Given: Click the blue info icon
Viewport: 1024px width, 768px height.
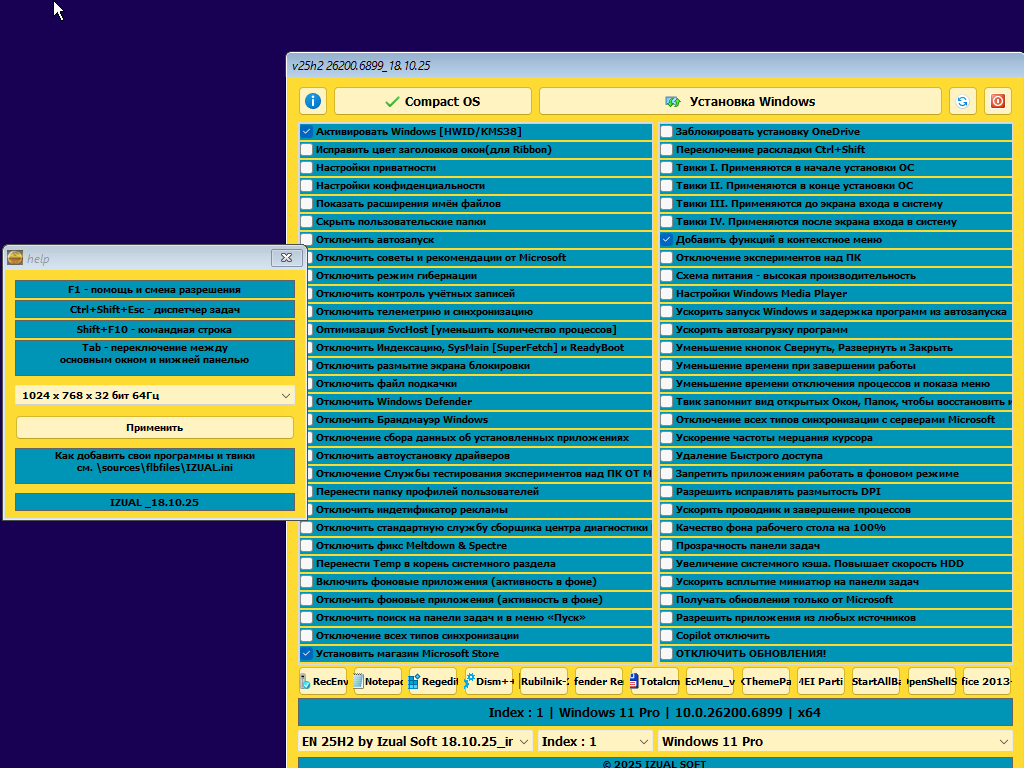Looking at the screenshot, I should (313, 101).
